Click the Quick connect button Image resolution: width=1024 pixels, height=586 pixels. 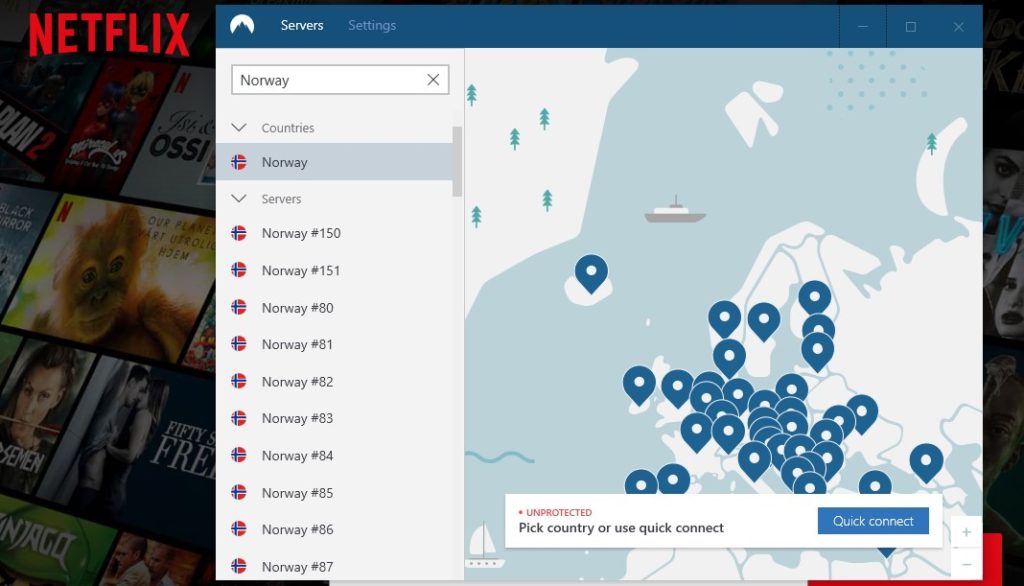pos(873,521)
